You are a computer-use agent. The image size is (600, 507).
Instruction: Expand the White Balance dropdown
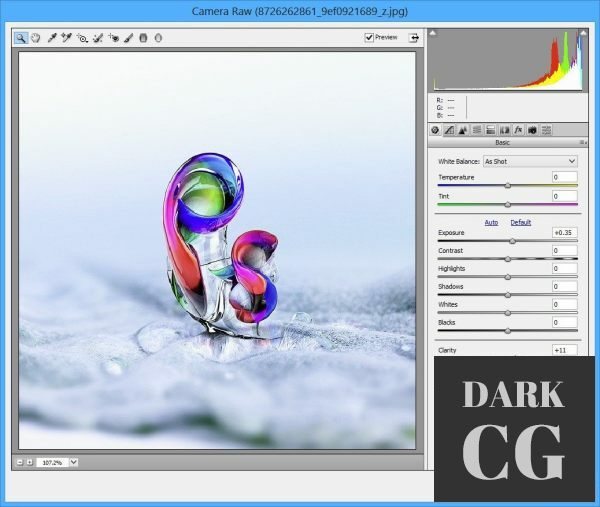click(x=530, y=161)
